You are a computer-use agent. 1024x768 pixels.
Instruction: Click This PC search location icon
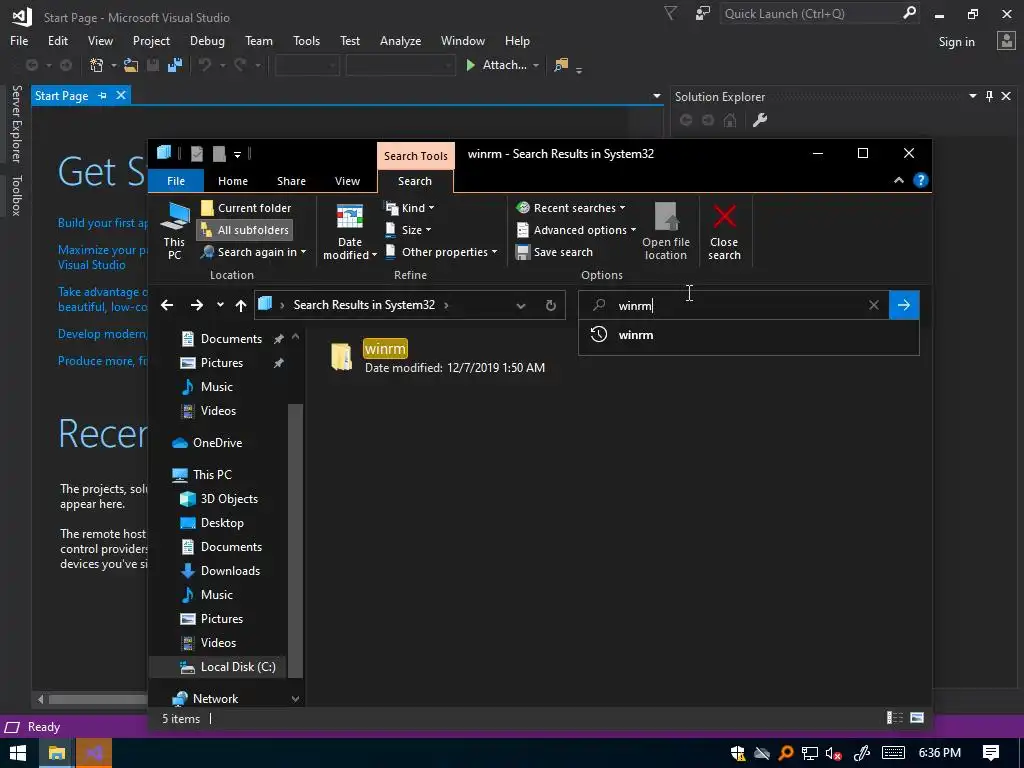coord(174,230)
